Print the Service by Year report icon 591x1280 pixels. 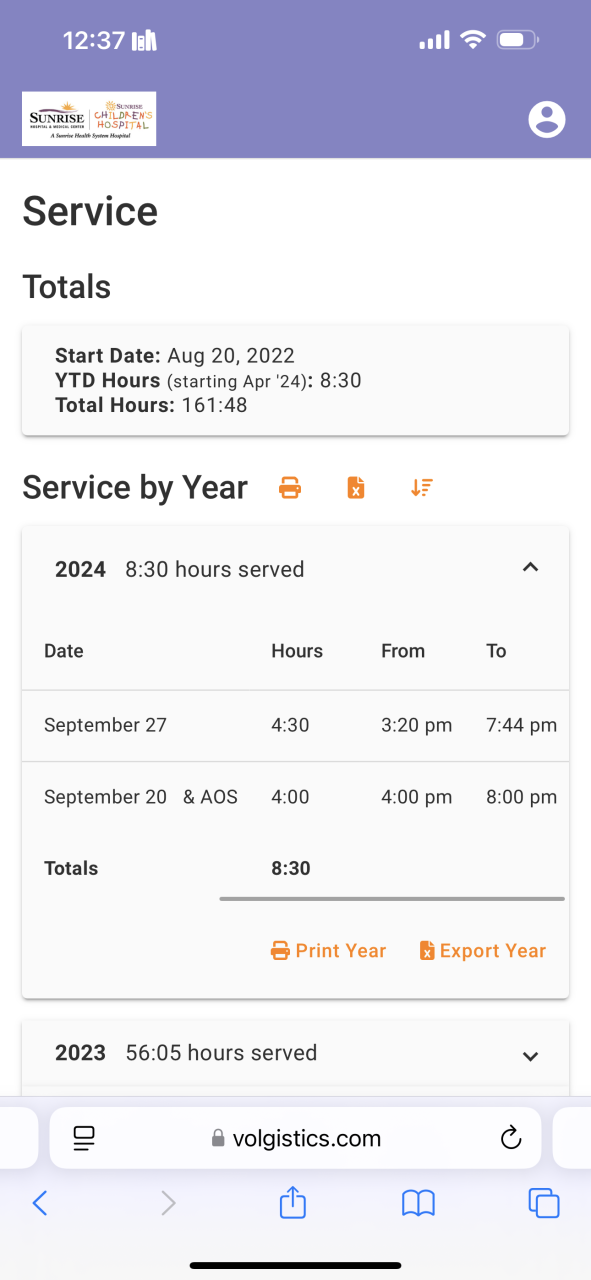[290, 488]
